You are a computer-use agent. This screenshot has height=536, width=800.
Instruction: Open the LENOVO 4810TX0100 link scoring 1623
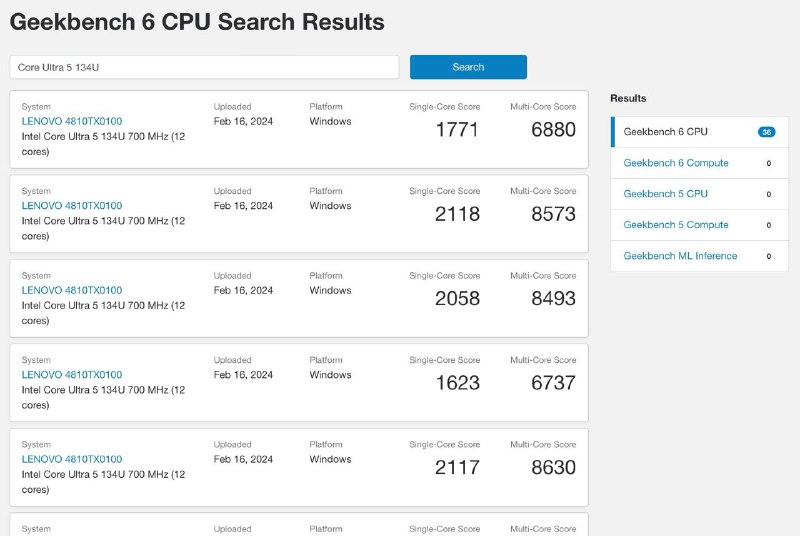72,375
